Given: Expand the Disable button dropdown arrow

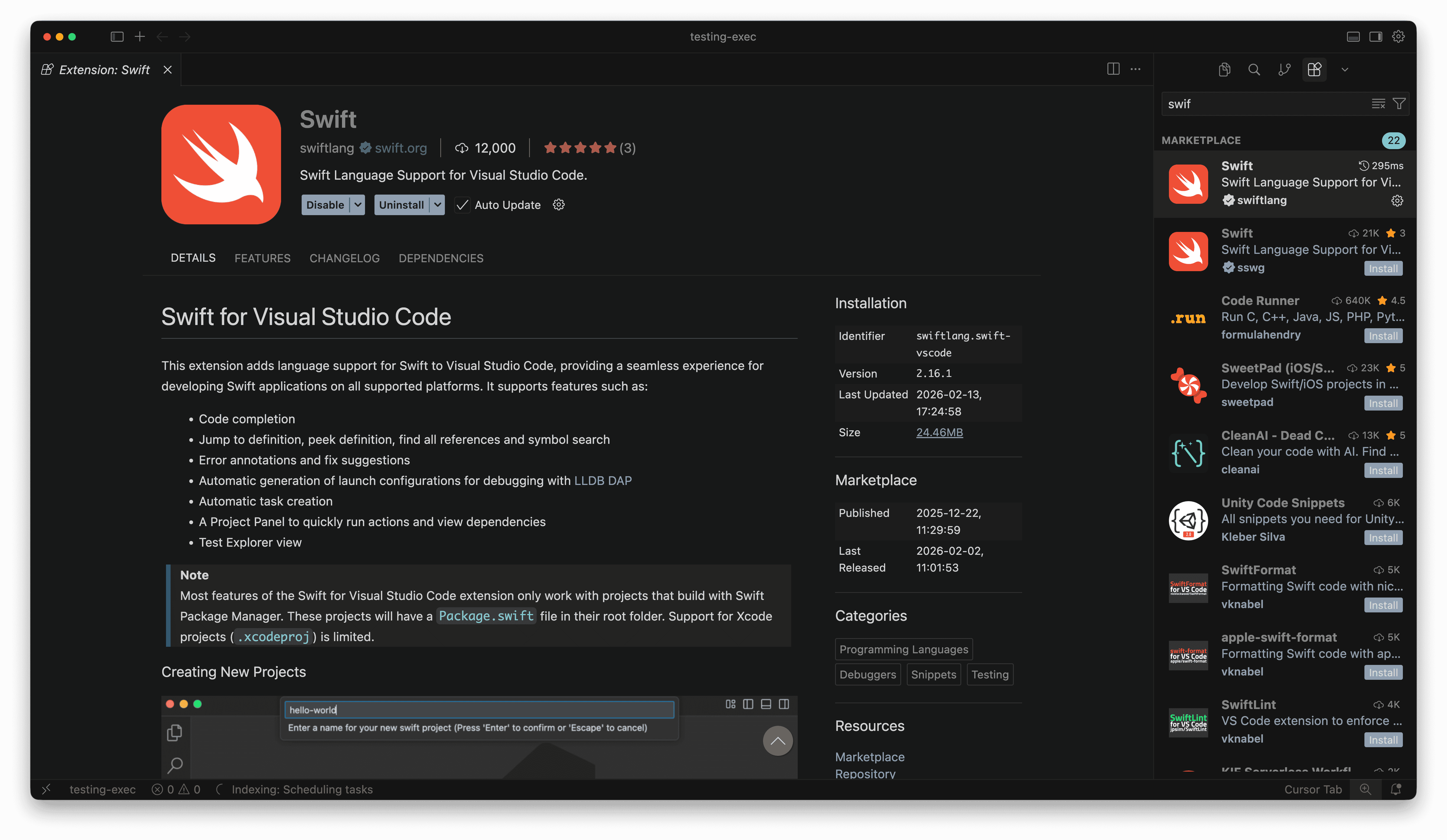Looking at the screenshot, I should pyautogui.click(x=357, y=205).
